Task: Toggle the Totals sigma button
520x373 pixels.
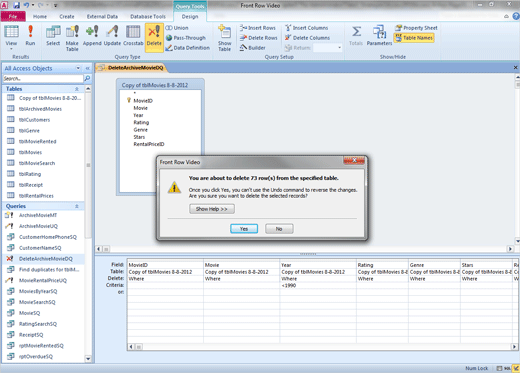Action: (356, 35)
